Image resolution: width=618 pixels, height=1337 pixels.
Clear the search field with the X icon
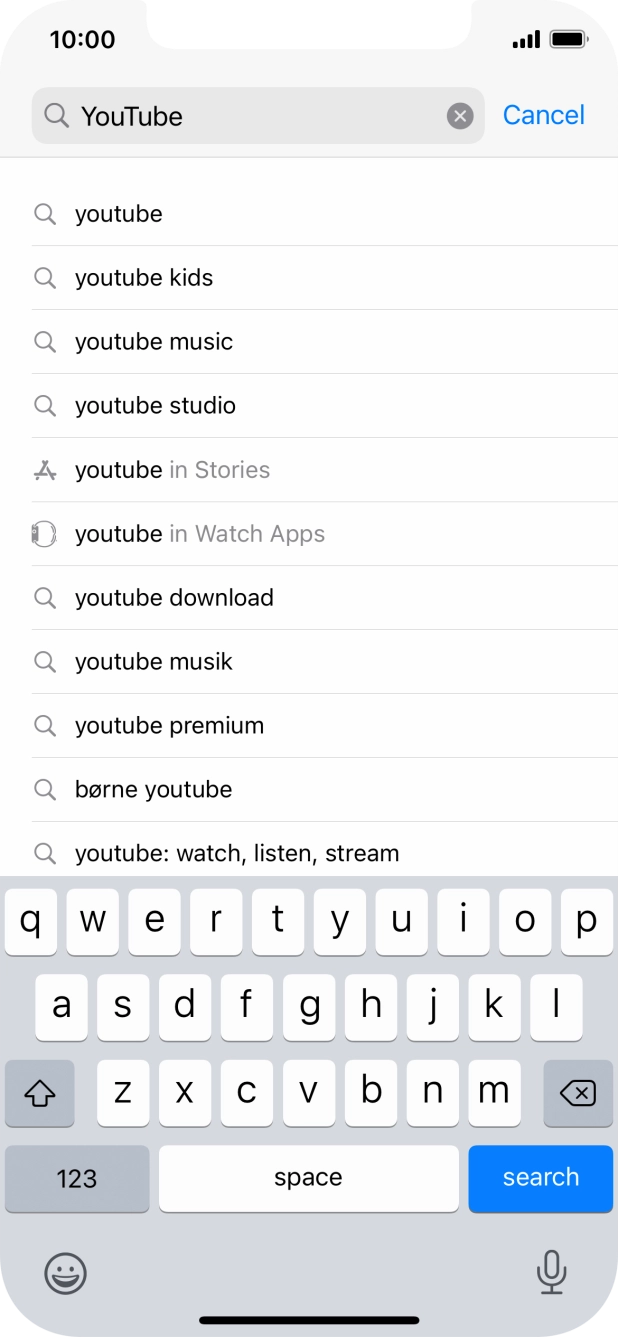pyautogui.click(x=459, y=115)
